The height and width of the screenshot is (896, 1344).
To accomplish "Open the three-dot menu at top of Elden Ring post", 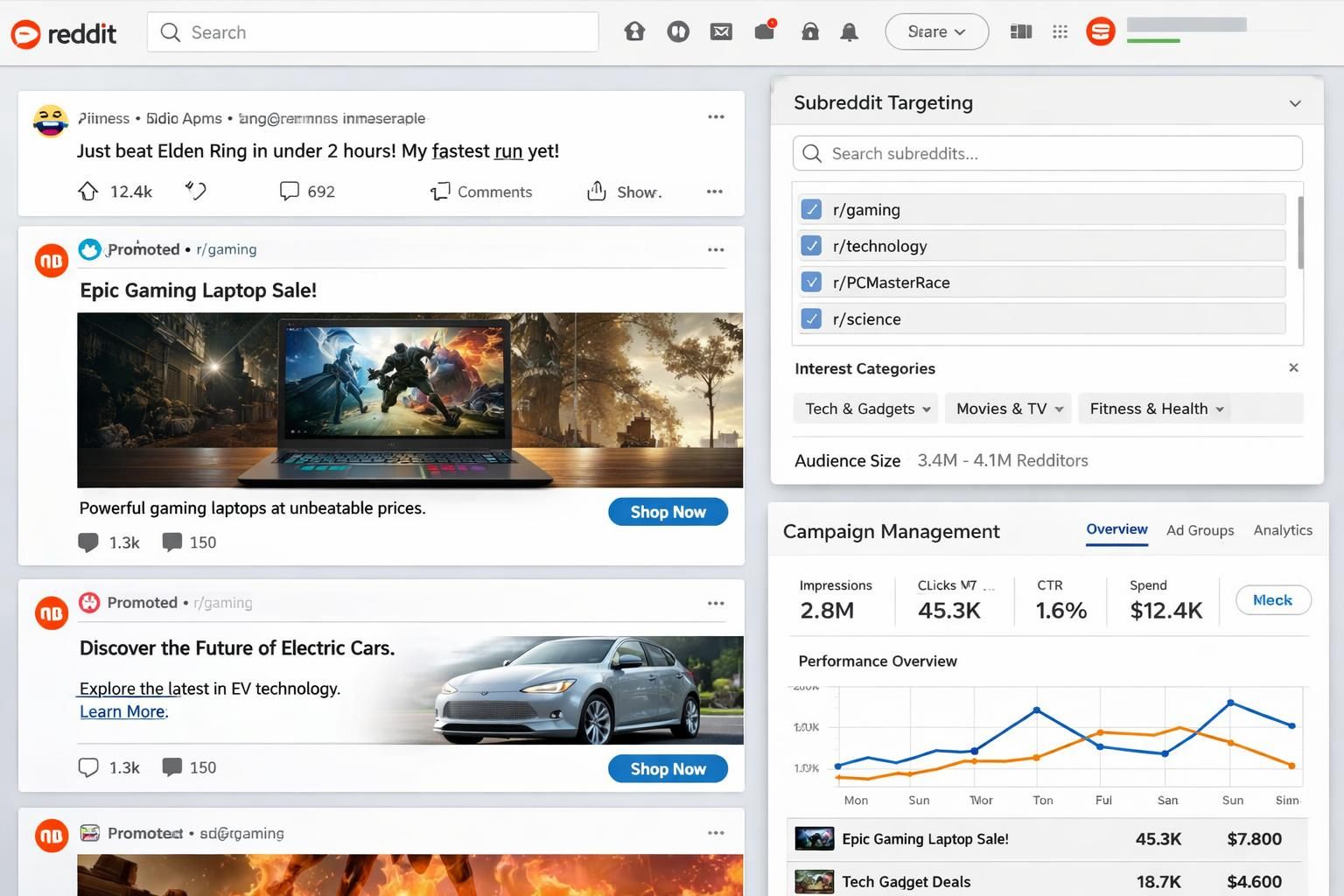I will (x=716, y=116).
